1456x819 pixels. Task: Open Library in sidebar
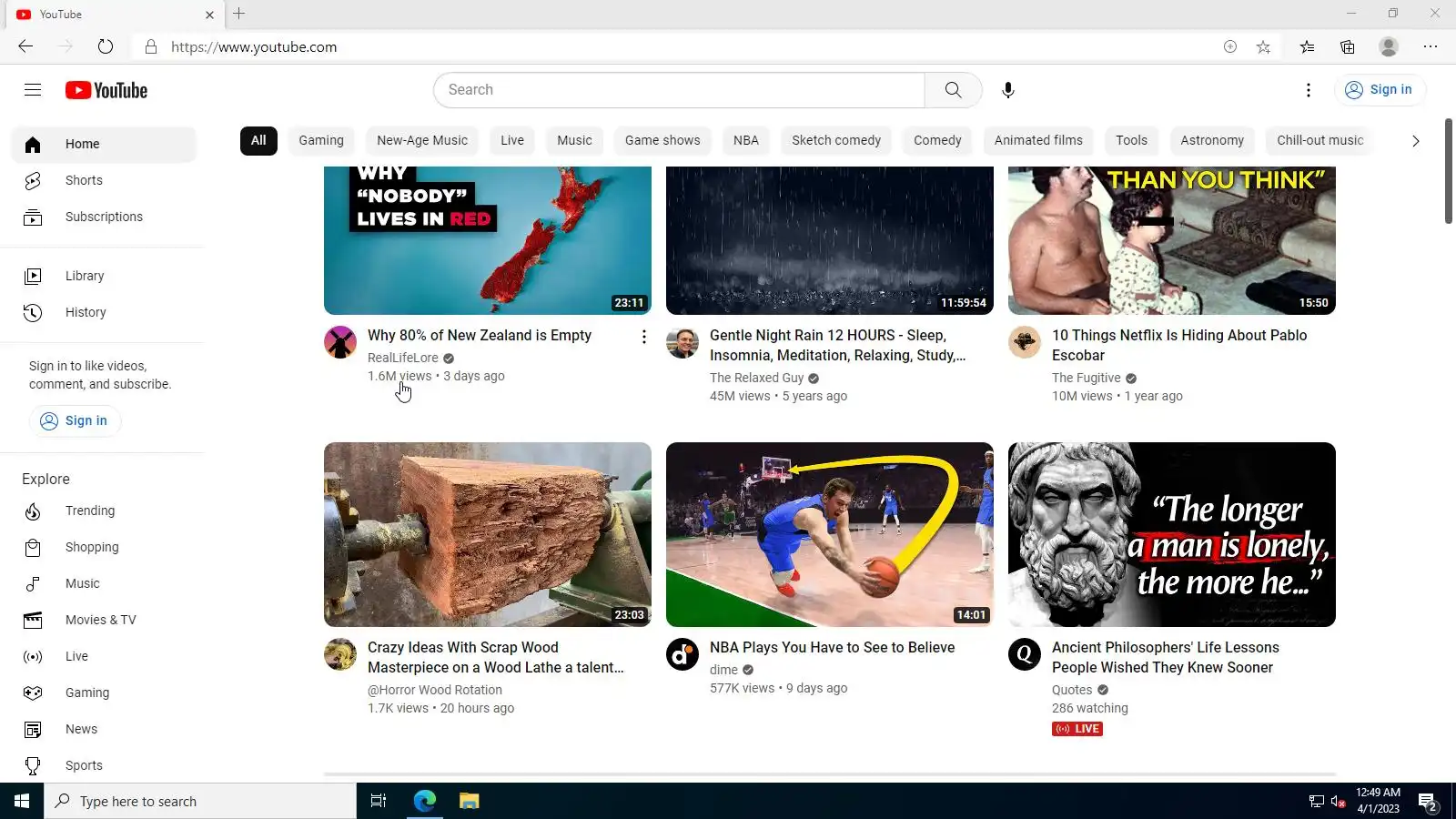tap(104, 276)
